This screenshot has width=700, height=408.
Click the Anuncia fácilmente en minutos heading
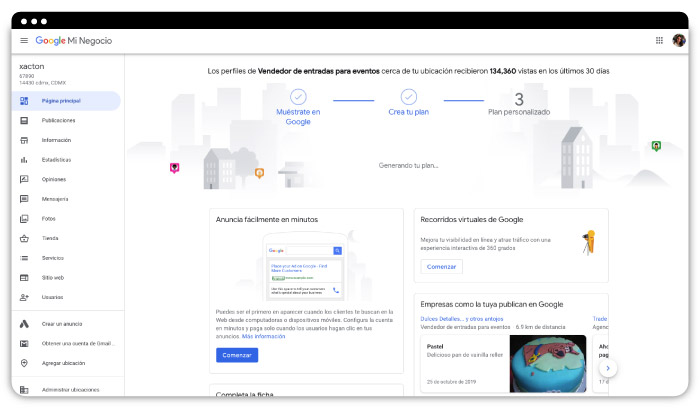(x=267, y=220)
